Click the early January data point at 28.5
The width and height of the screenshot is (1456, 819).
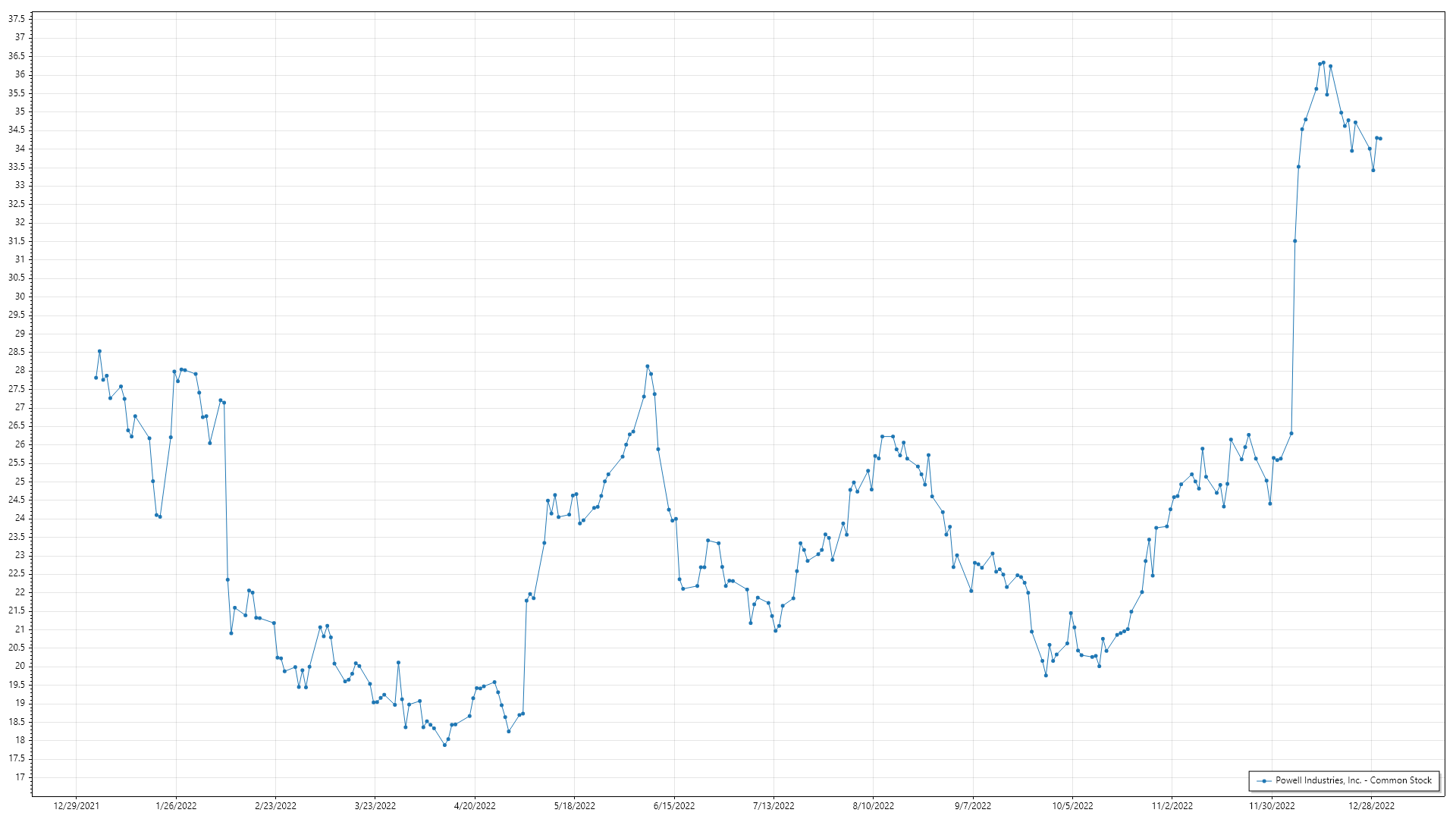click(99, 351)
